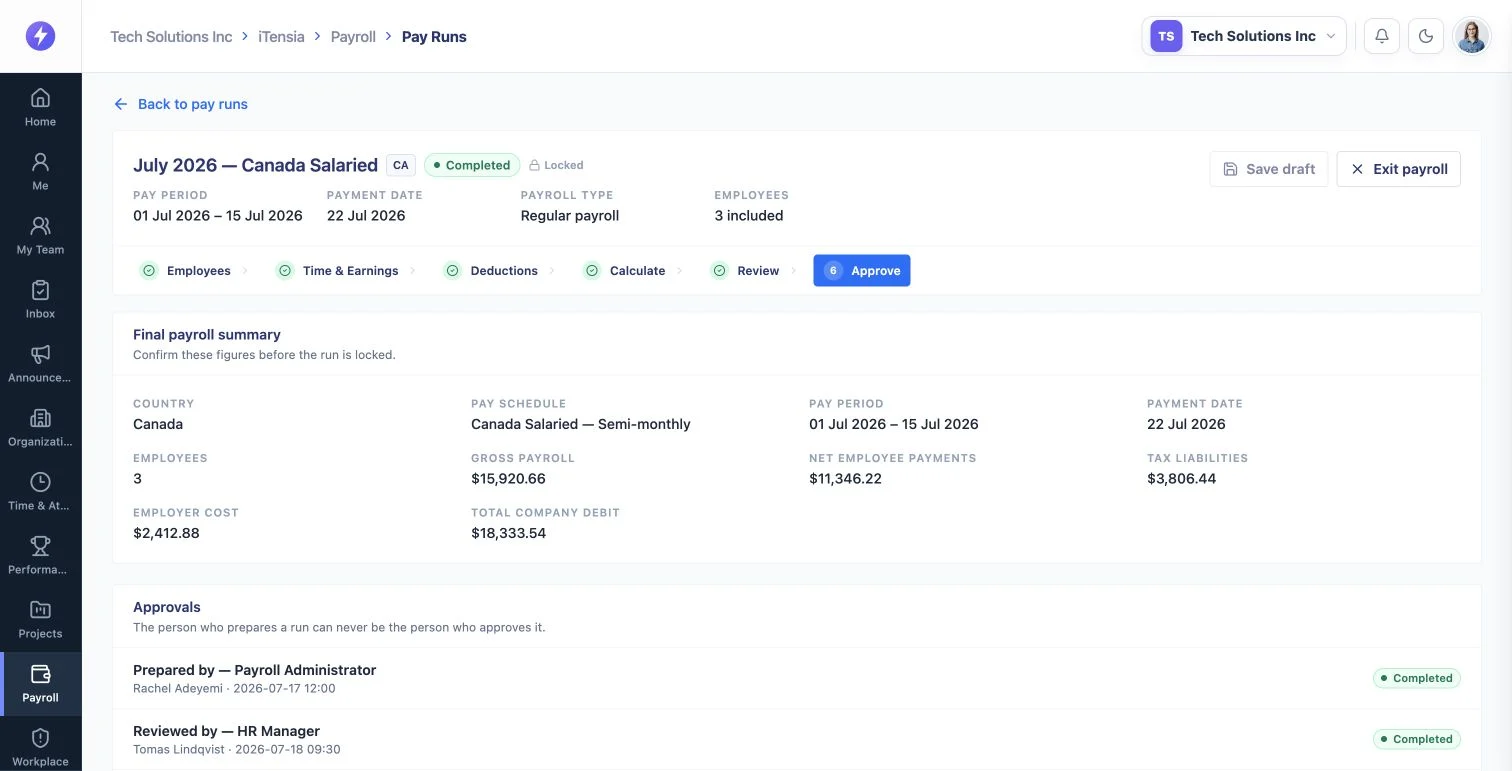Image resolution: width=1512 pixels, height=771 pixels.
Task: Click the Pay Runs breadcrumb
Action: coord(434,37)
